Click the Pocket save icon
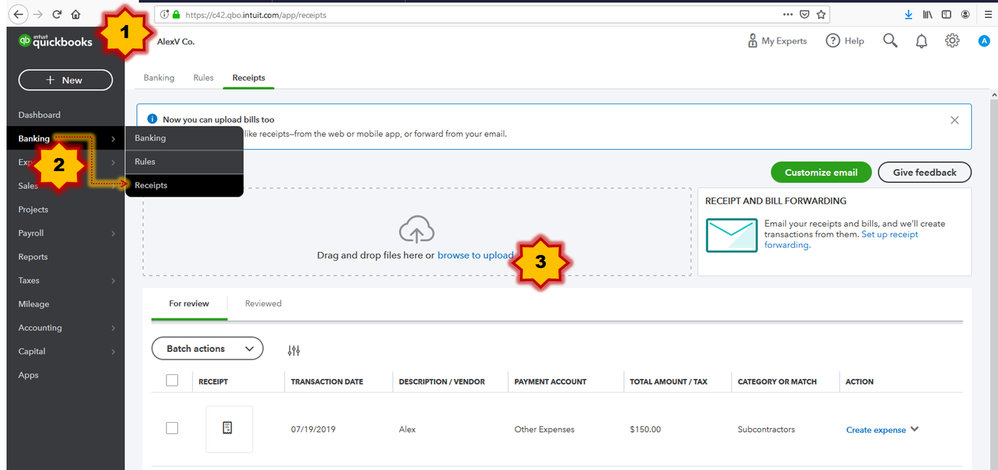Screen dimensions: 998x470 coord(805,14)
